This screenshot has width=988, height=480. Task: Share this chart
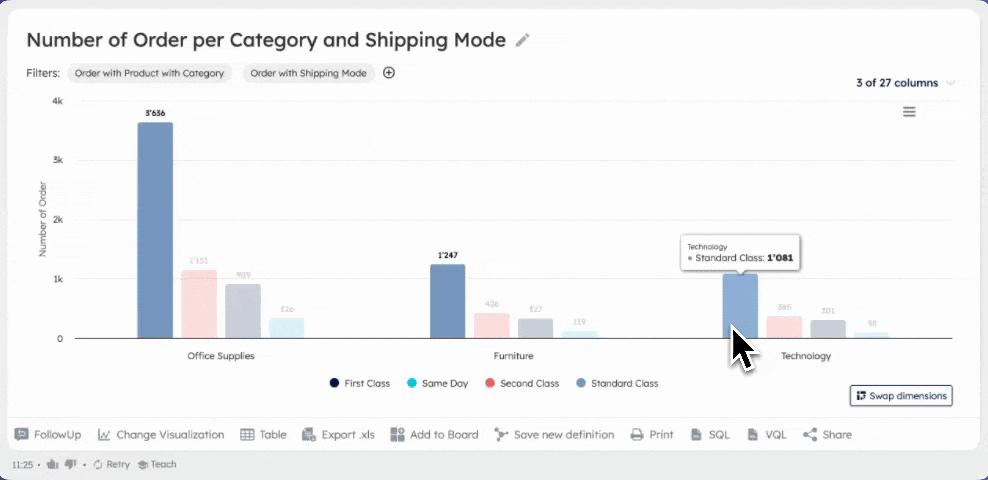pyautogui.click(x=827, y=435)
